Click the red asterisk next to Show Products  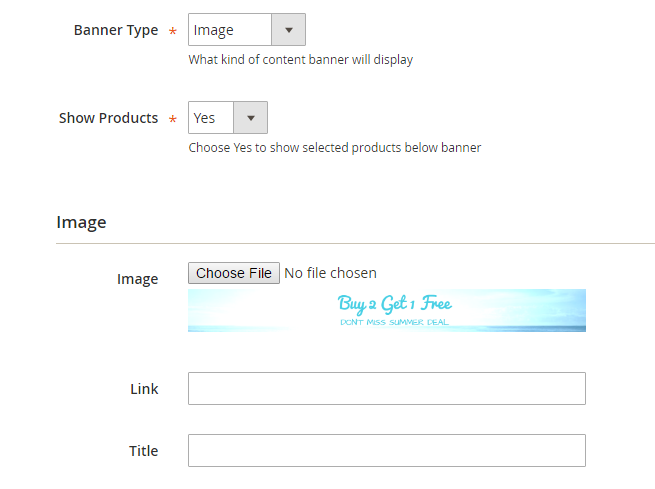tap(173, 119)
